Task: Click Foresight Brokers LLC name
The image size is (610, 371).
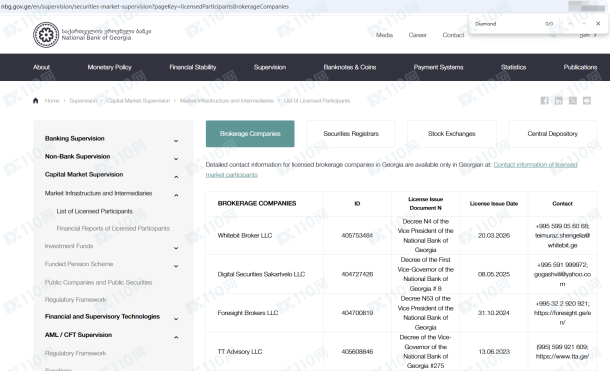Action: tap(248, 313)
